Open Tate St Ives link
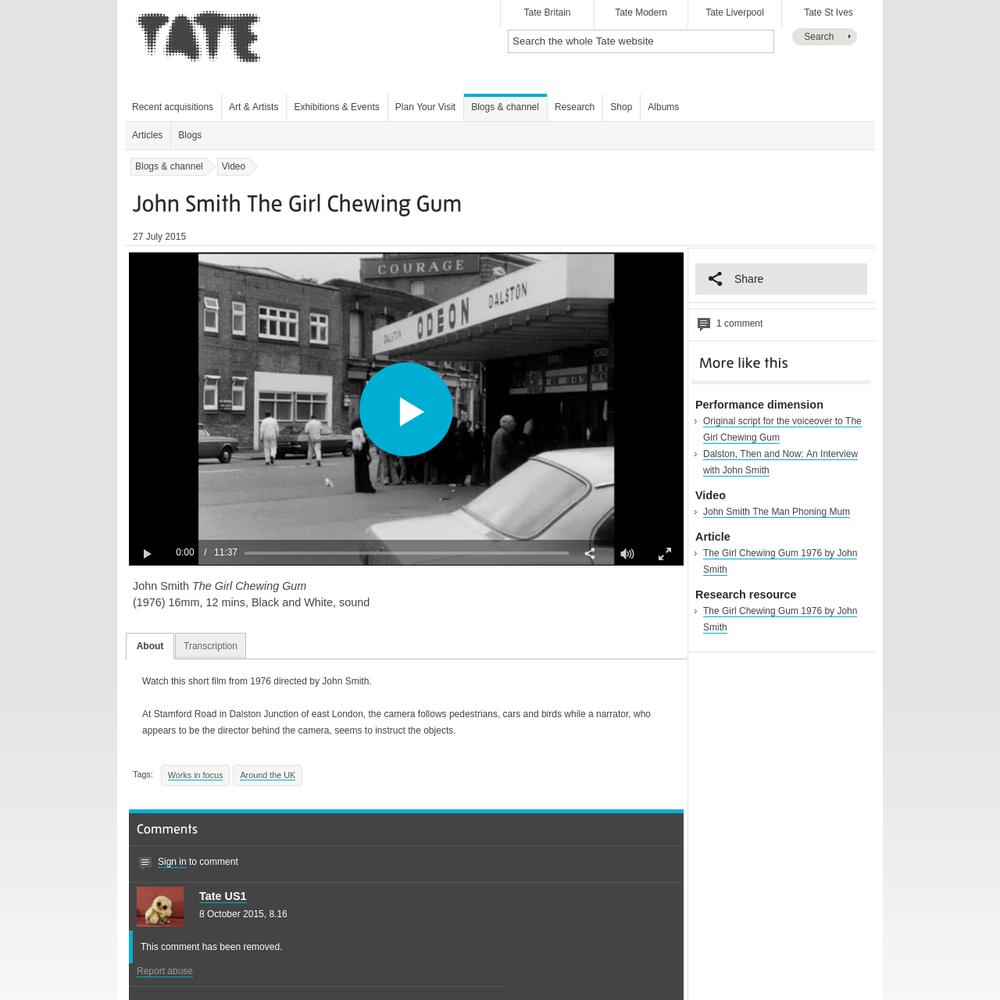 point(828,12)
